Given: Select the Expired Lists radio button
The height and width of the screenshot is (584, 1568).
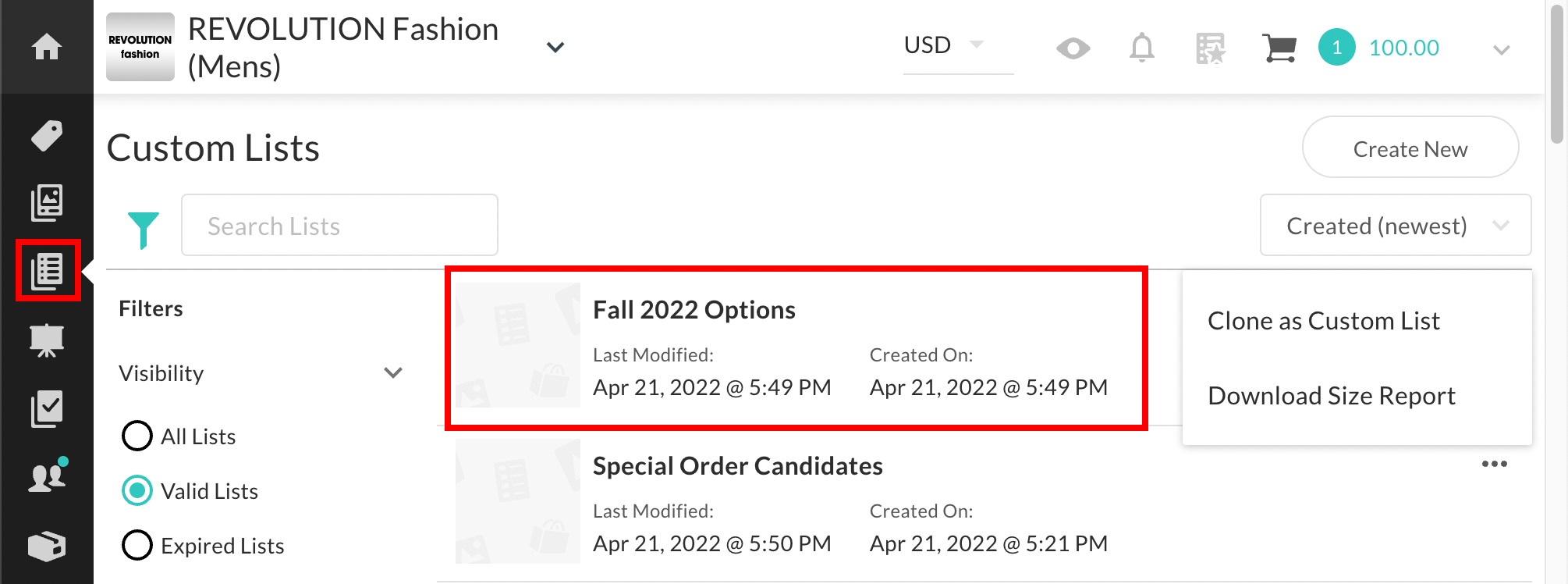Looking at the screenshot, I should [x=137, y=545].
